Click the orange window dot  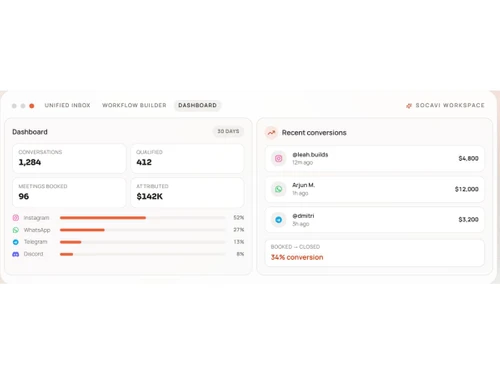32,106
